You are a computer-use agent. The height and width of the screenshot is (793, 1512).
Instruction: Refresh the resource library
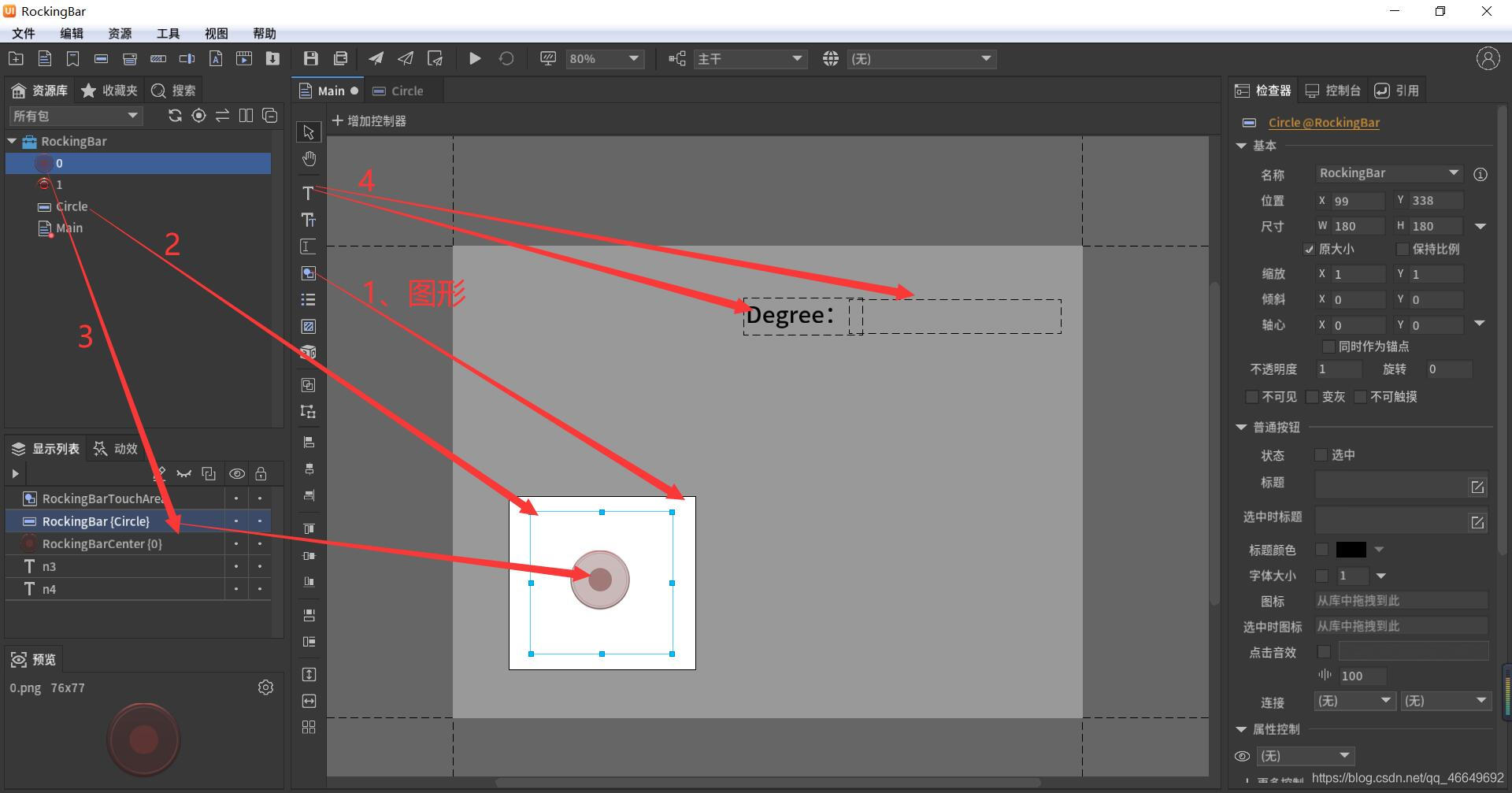175,116
